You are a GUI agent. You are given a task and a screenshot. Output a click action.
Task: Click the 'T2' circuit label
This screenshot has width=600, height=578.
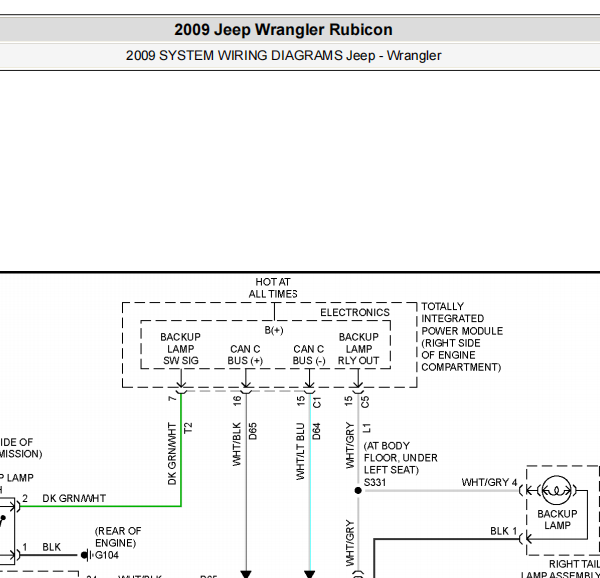coord(188,428)
